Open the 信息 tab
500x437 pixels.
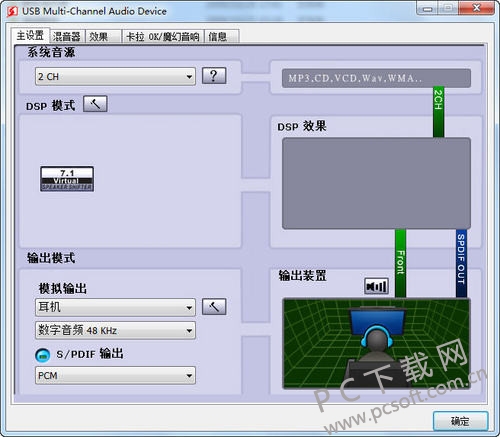click(x=222, y=36)
